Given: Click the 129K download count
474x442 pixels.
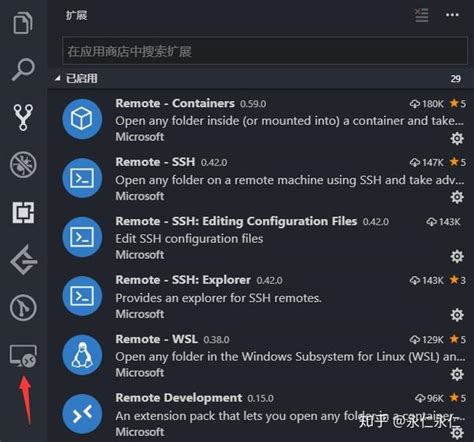Looking at the screenshot, I should 427,340.
